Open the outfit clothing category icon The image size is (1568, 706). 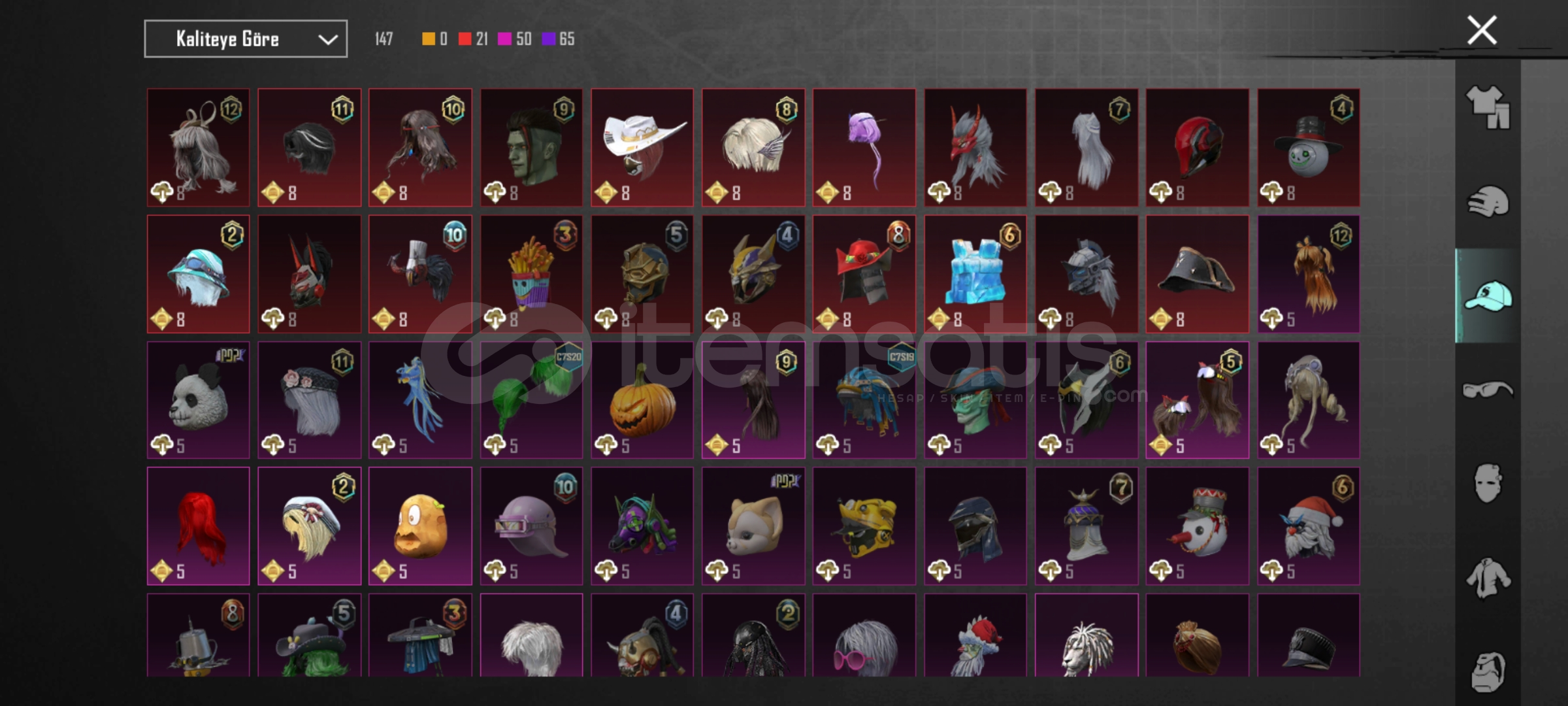[1488, 107]
